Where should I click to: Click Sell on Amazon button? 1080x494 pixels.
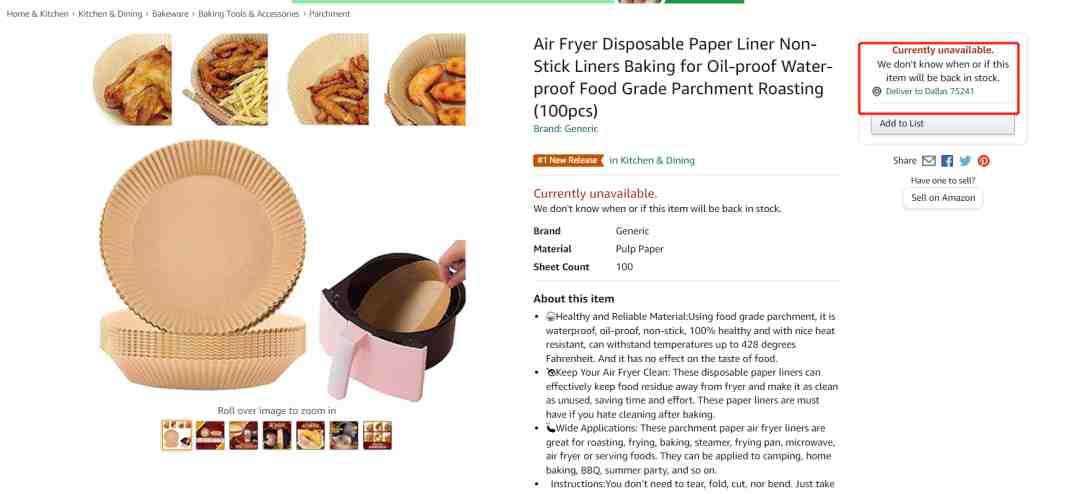click(943, 198)
